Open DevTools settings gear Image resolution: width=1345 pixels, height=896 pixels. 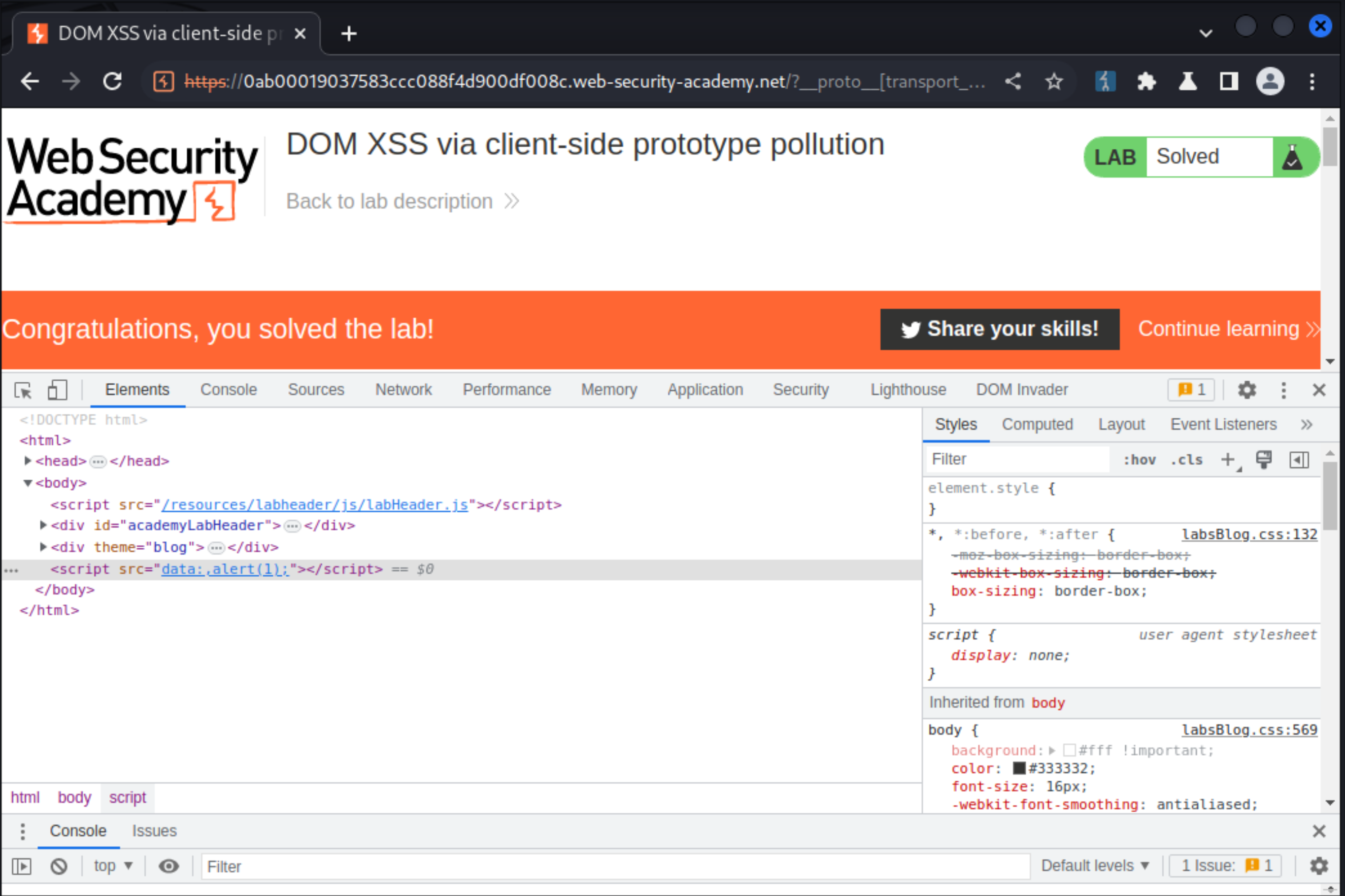[x=1247, y=390]
